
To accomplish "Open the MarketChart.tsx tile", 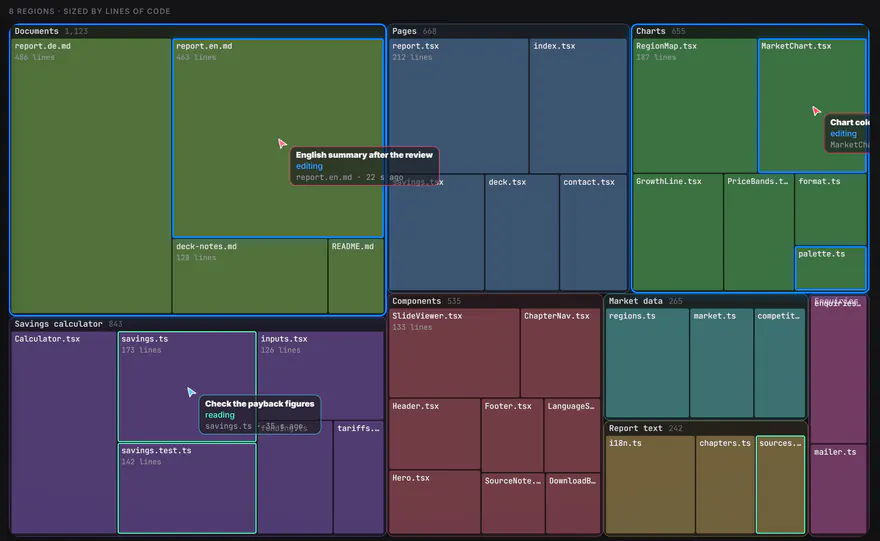I will pos(812,106).
